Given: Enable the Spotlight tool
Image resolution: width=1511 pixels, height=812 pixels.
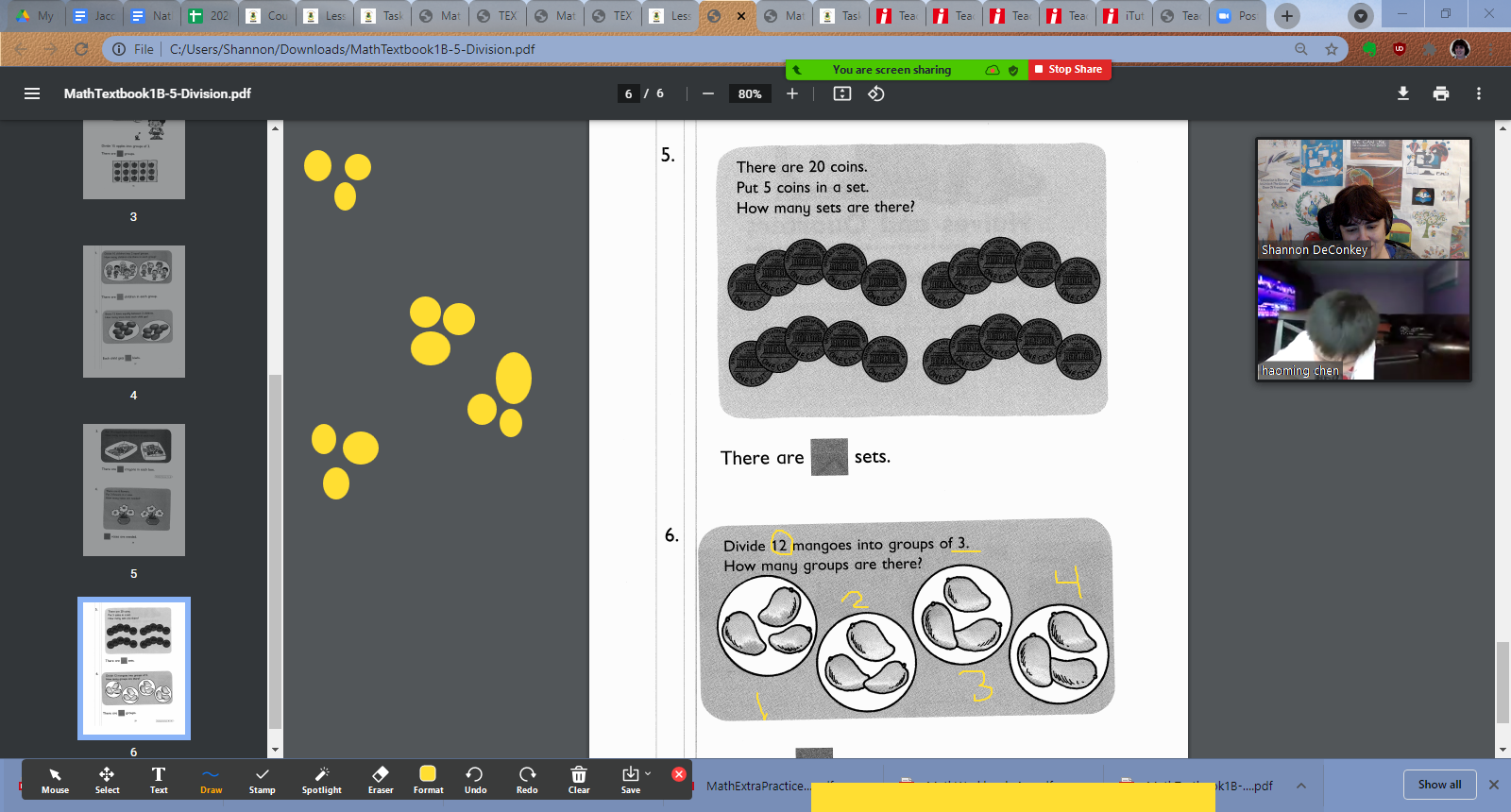Looking at the screenshot, I should (321, 780).
